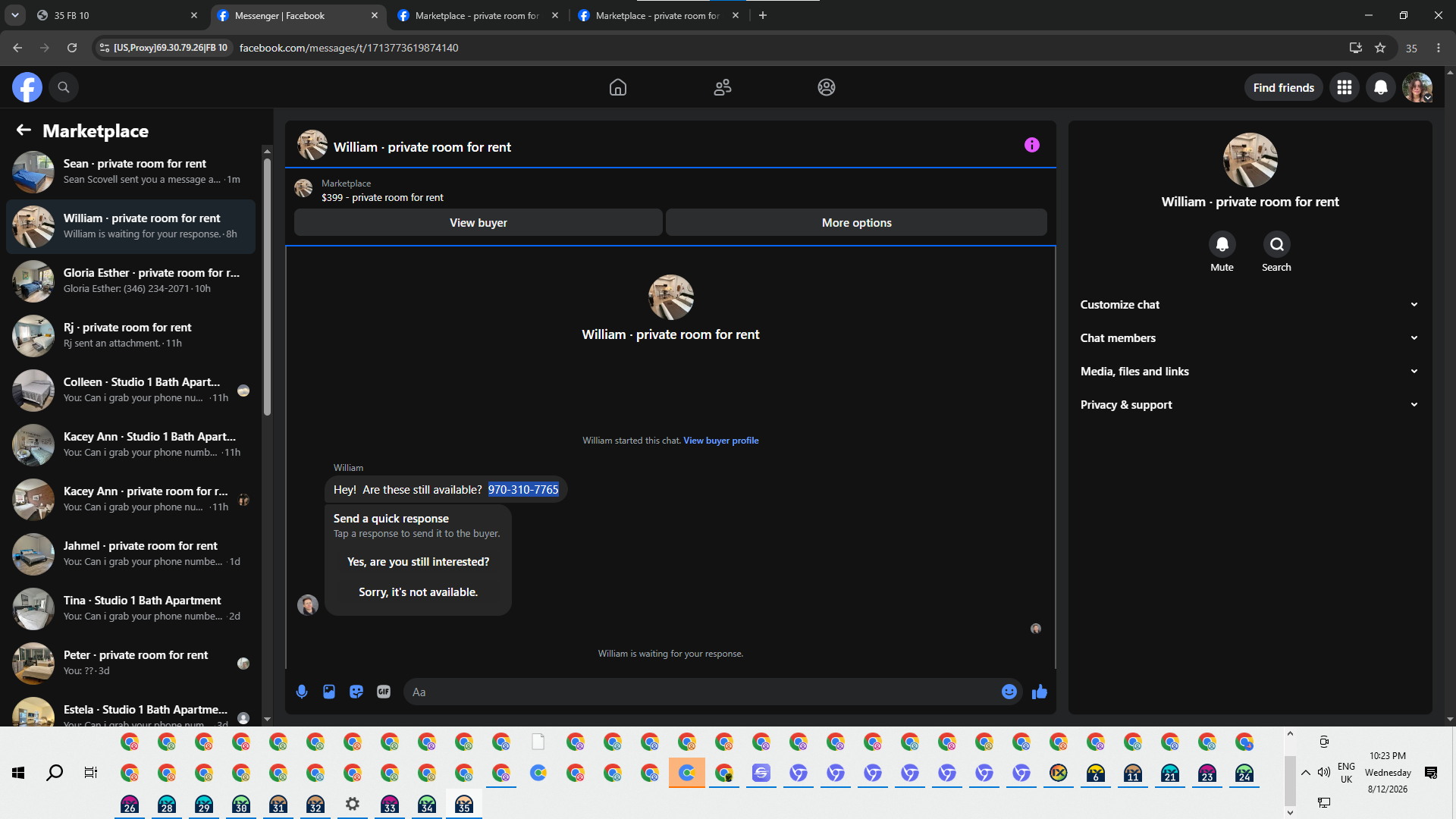Show hidden system tray icons
Screen dimensions: 1456x819
(1305, 773)
